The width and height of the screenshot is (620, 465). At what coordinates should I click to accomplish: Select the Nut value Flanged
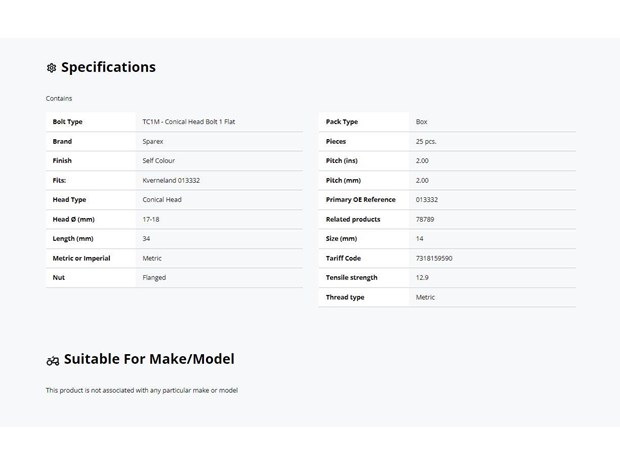(x=154, y=278)
